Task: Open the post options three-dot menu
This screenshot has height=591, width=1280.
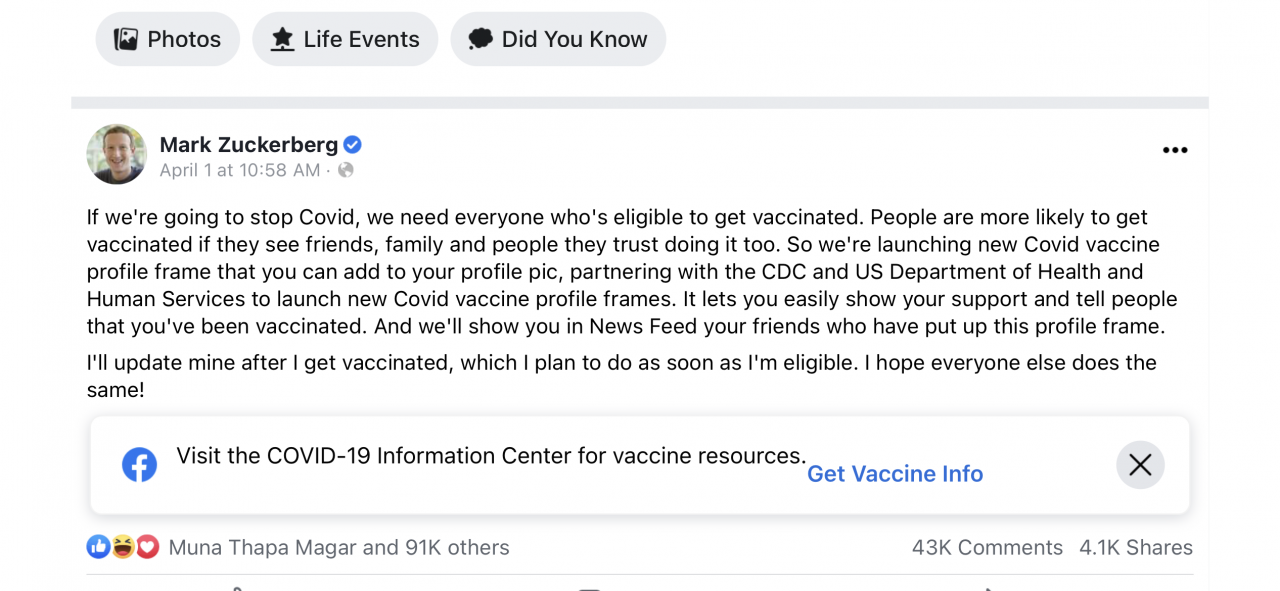Action: 1175,150
